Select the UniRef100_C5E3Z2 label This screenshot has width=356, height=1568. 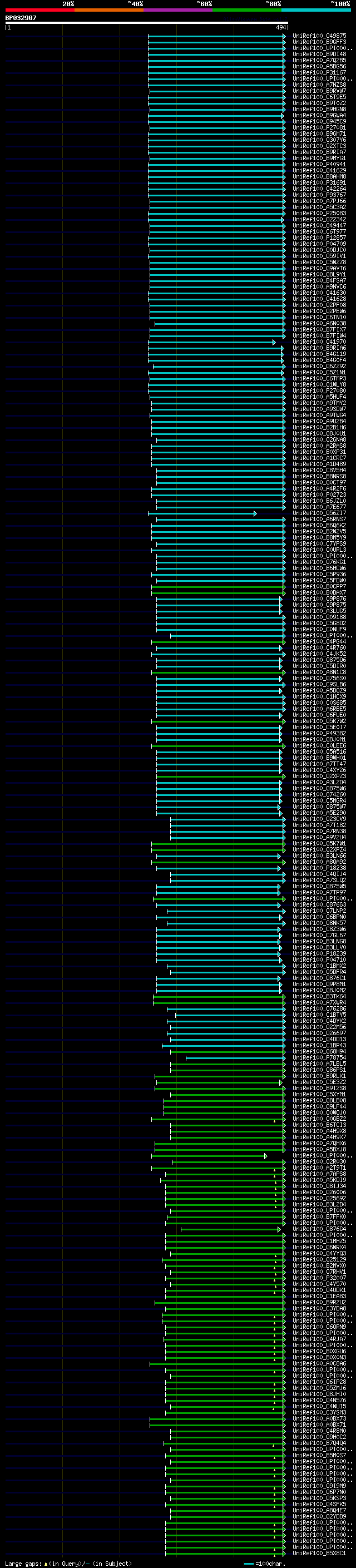(x=319, y=1082)
